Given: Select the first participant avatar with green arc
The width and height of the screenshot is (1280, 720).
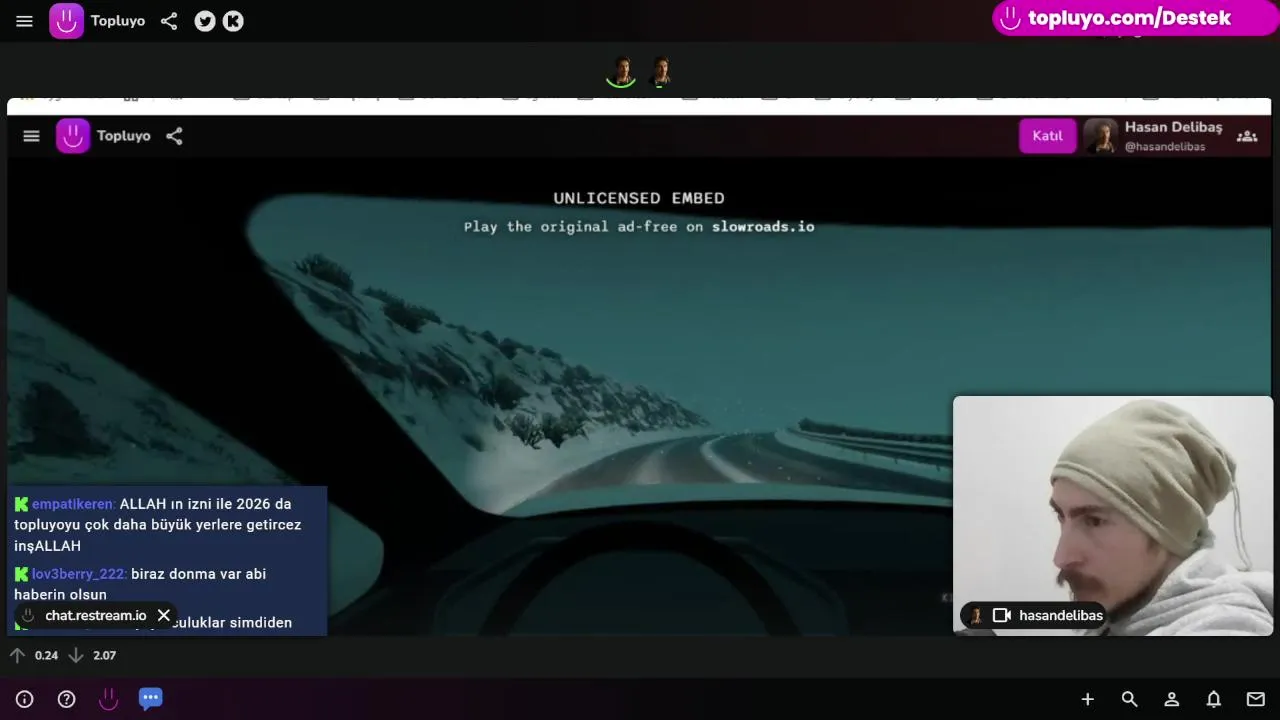Looking at the screenshot, I should (x=621, y=72).
